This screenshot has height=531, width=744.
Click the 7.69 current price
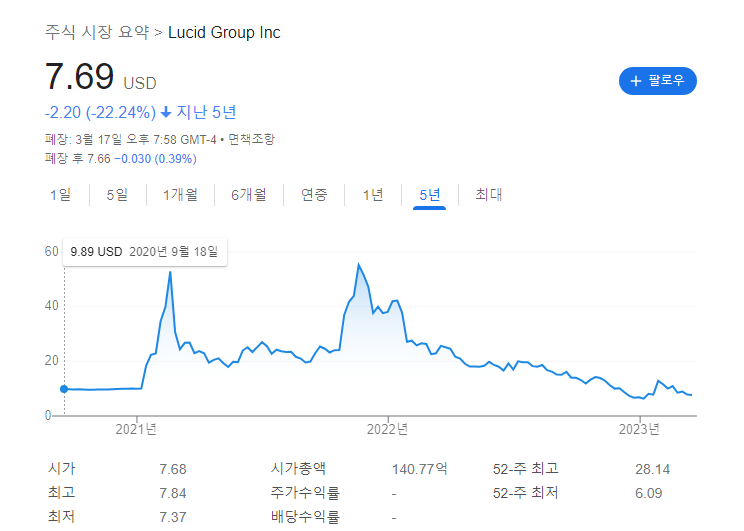[x=79, y=76]
